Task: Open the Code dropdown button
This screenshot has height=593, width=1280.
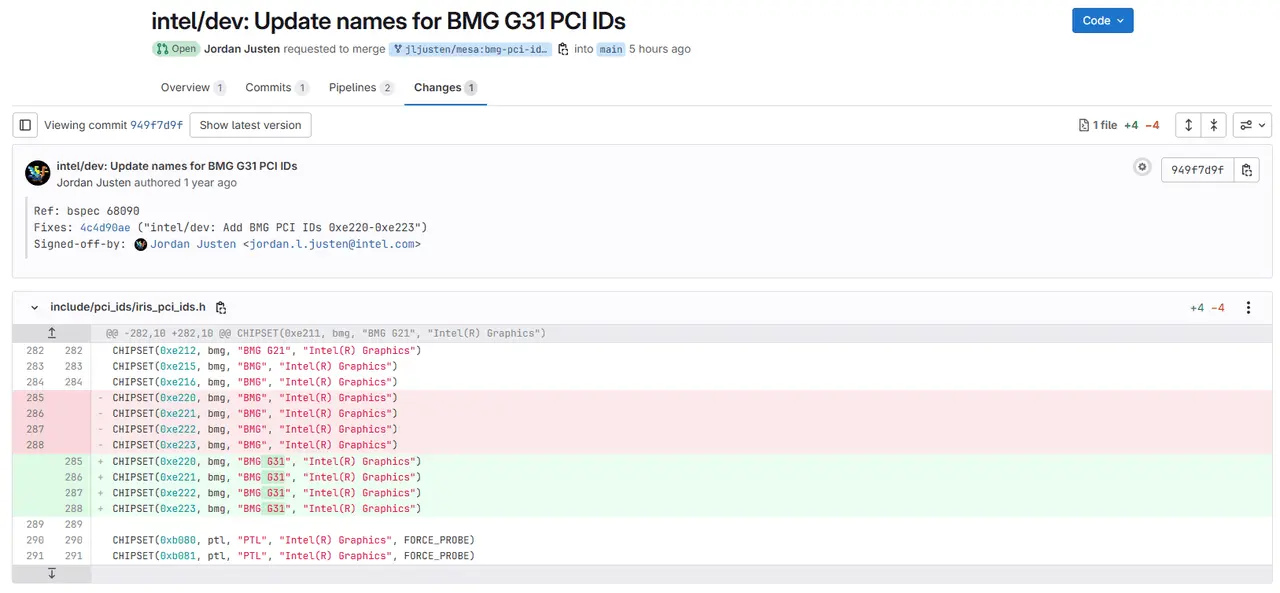Action: 1103,20
